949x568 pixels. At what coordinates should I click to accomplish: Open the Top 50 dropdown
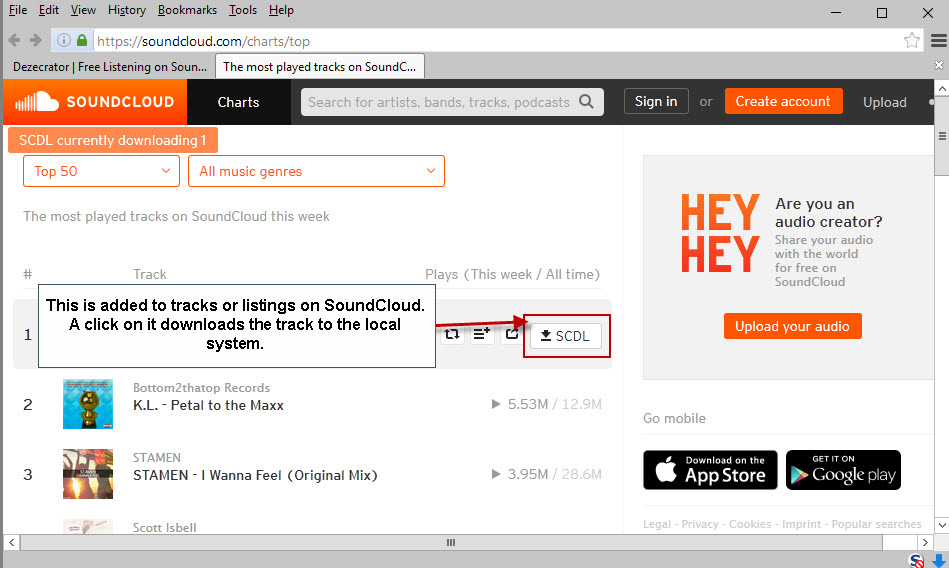[101, 171]
